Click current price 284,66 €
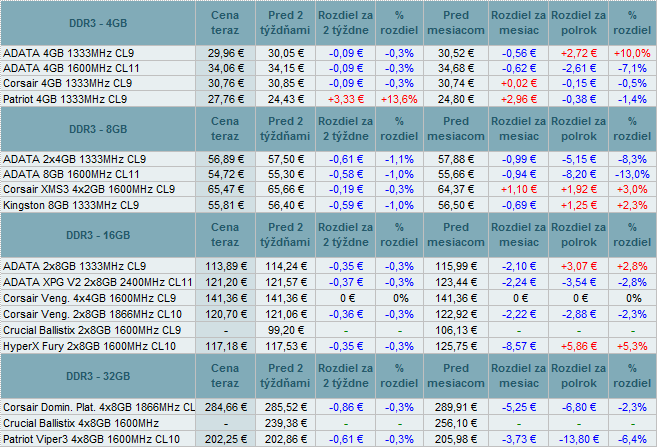 [225, 407]
